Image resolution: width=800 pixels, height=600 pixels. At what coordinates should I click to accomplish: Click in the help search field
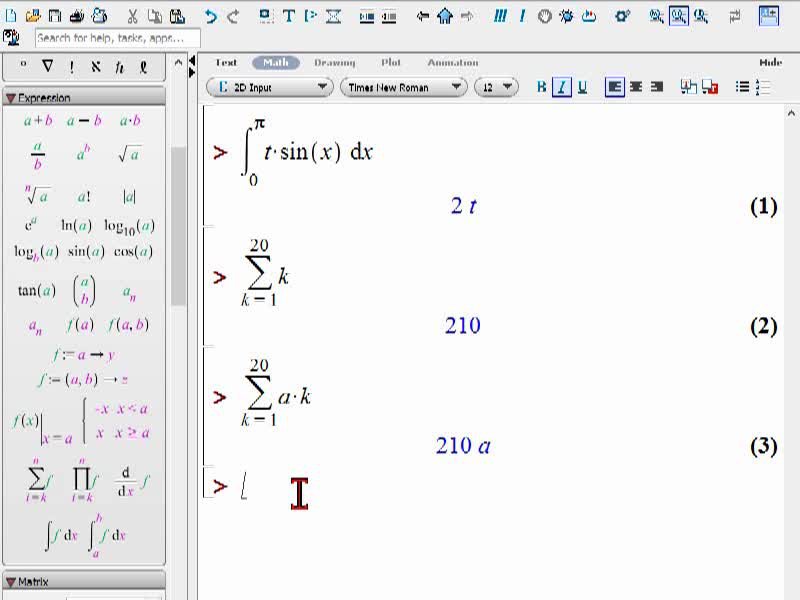[118, 38]
